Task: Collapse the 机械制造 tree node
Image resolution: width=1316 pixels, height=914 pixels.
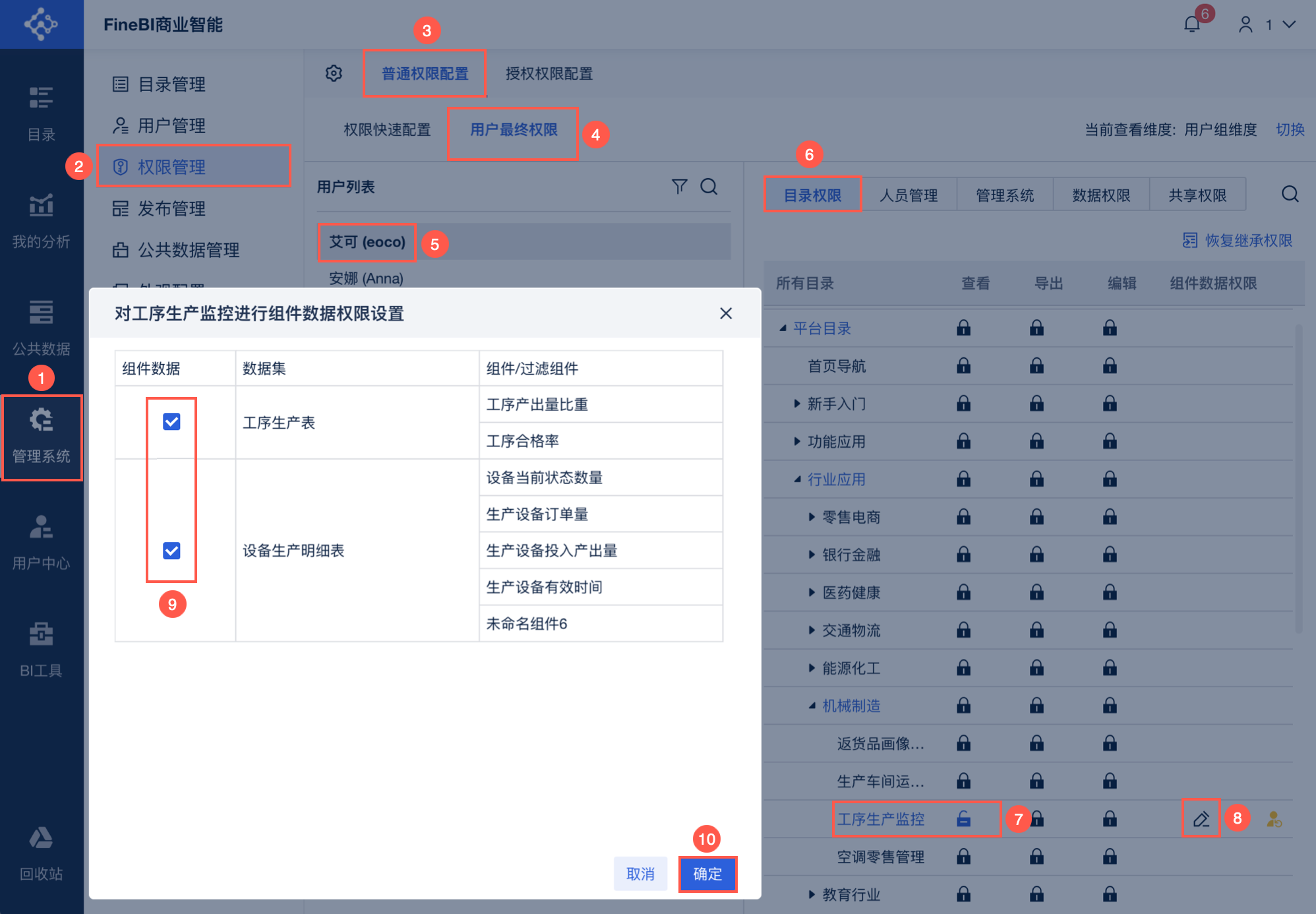Action: pos(812,706)
